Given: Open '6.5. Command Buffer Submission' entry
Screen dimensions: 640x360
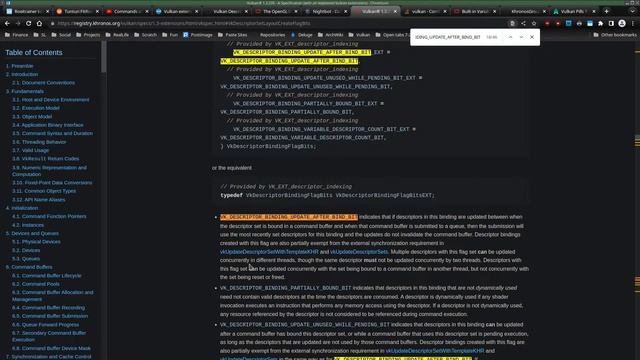Looking at the screenshot, I should pyautogui.click(x=50, y=316).
